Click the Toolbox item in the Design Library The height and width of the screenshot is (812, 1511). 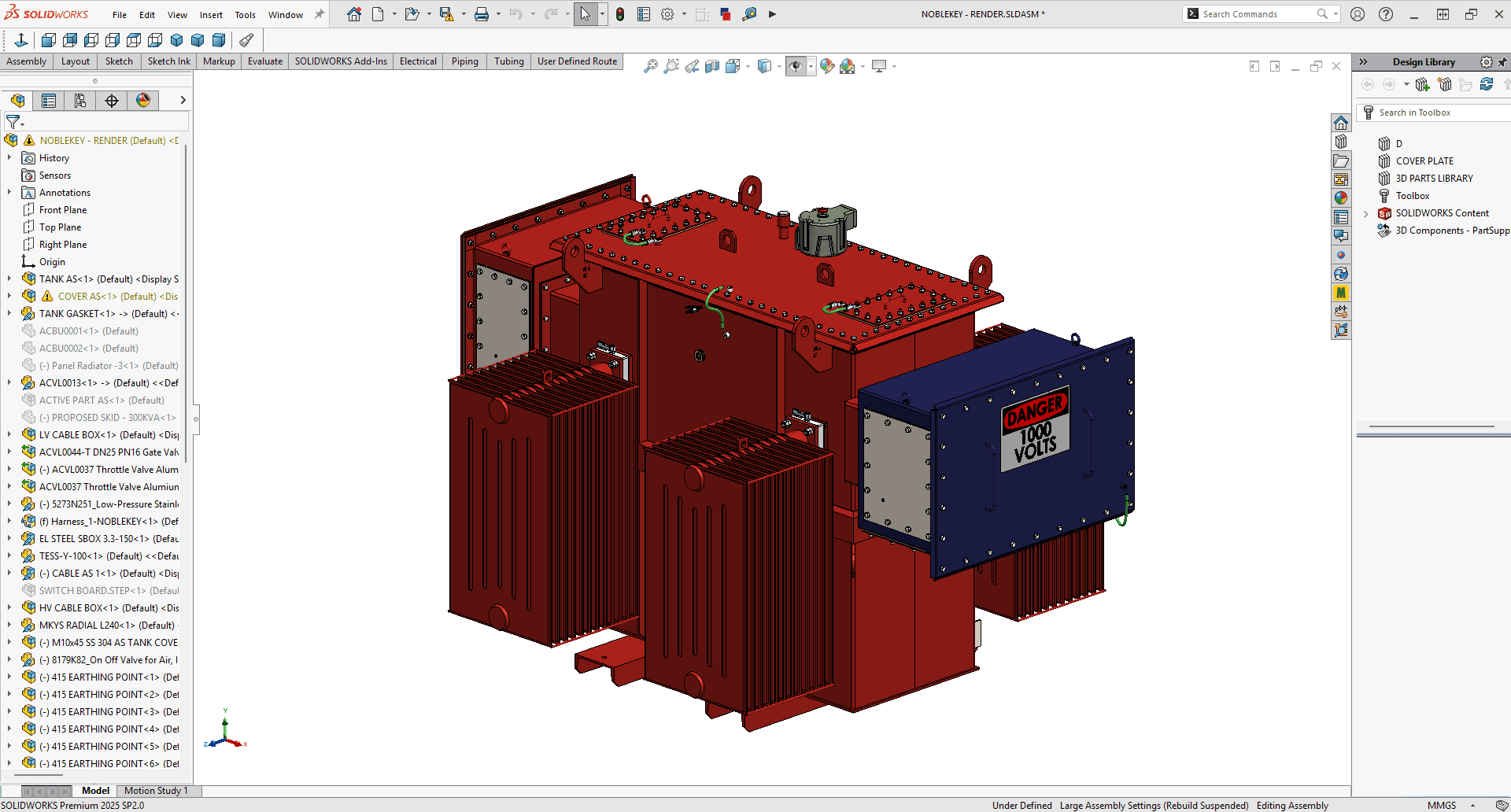tap(1413, 195)
